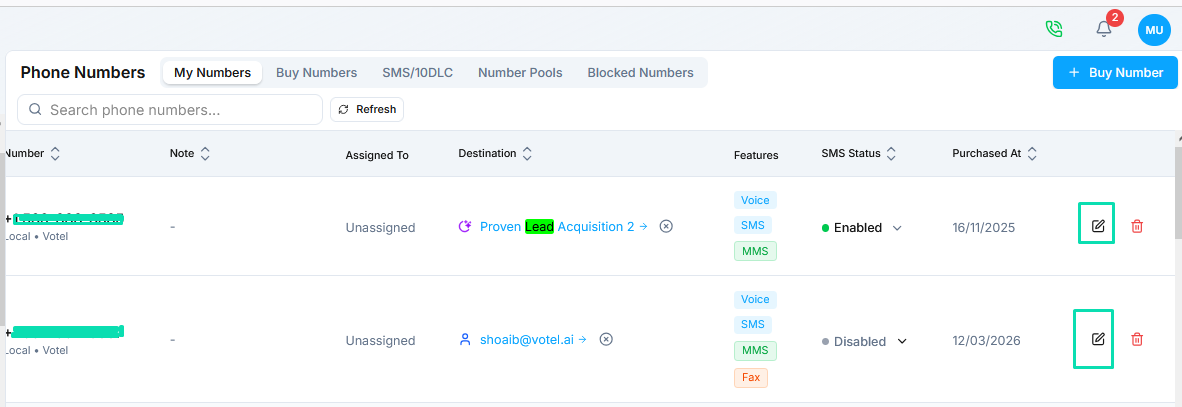Remove shoaib@votel.ai destination
Image resolution: width=1182 pixels, height=407 pixels.
pyautogui.click(x=605, y=339)
